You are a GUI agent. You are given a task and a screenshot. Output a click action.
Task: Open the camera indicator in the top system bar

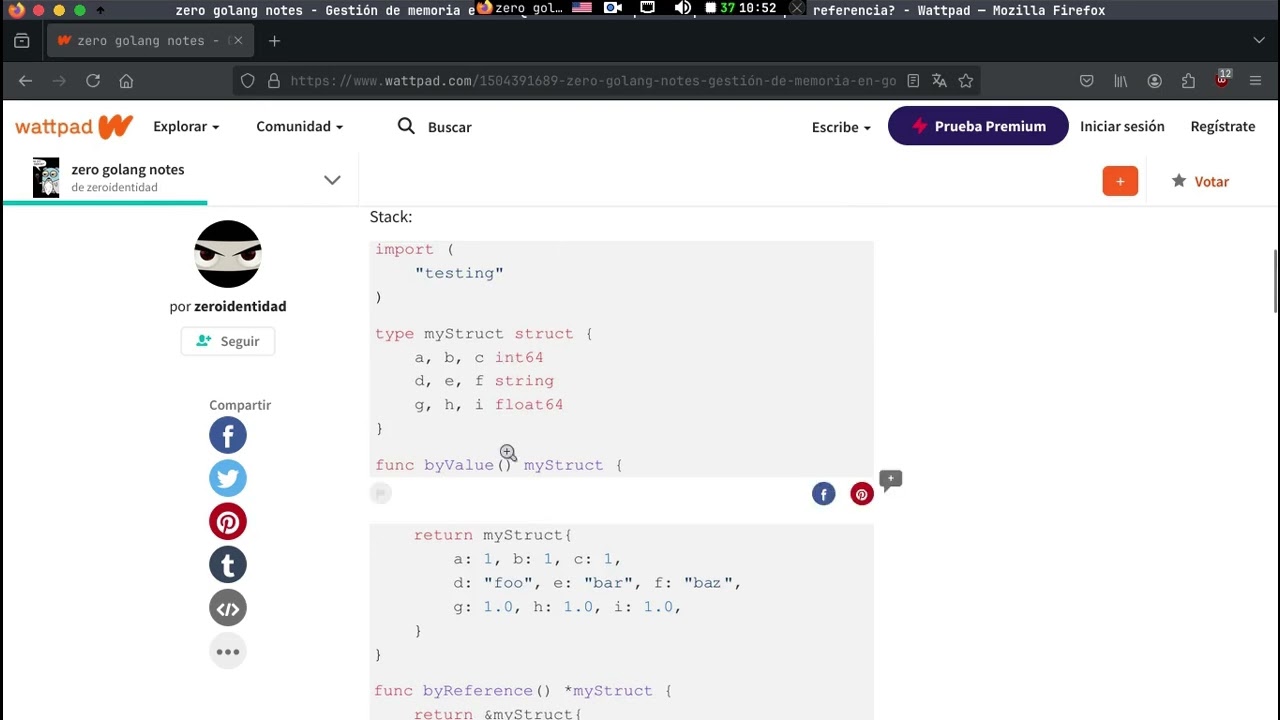tap(613, 8)
